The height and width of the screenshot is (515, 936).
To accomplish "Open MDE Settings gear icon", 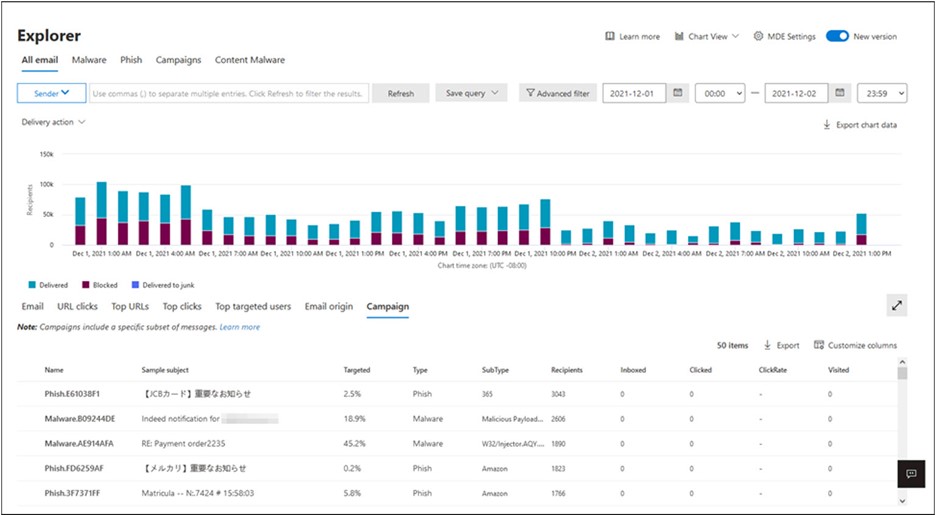I will pos(758,37).
